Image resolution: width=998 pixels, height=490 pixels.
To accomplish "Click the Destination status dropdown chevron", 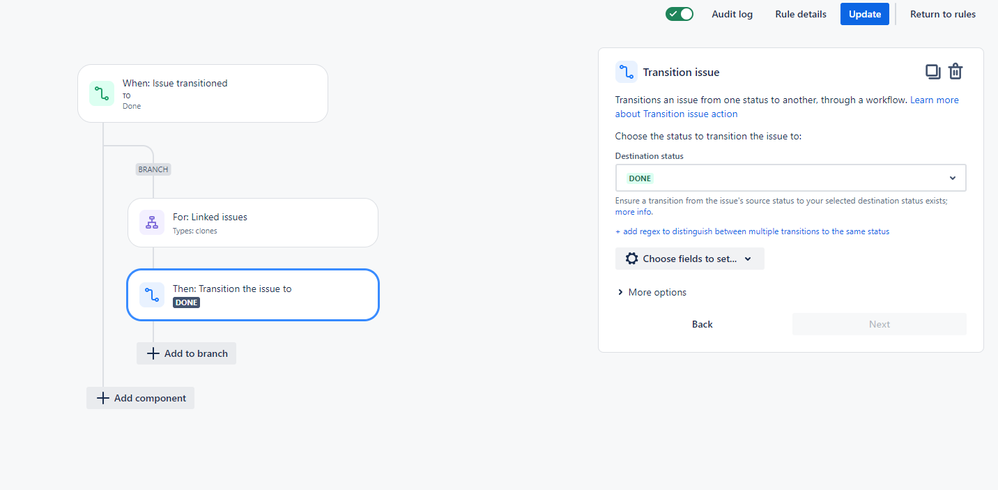I will click(952, 178).
